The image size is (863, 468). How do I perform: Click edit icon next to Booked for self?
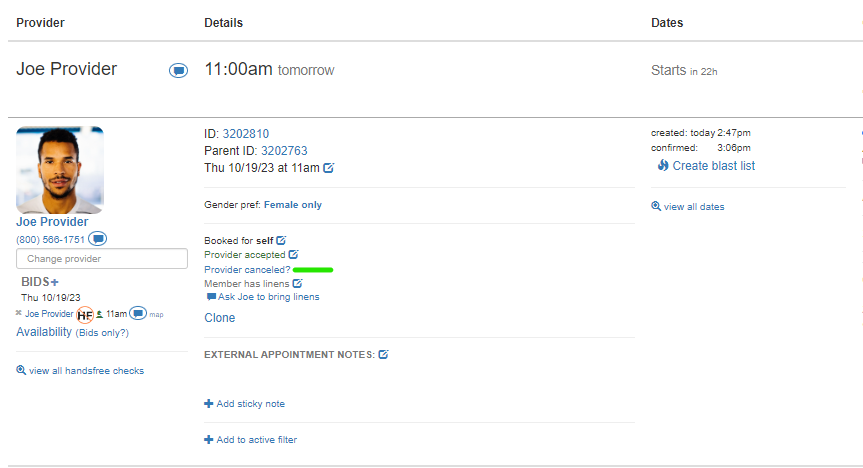tap(281, 240)
